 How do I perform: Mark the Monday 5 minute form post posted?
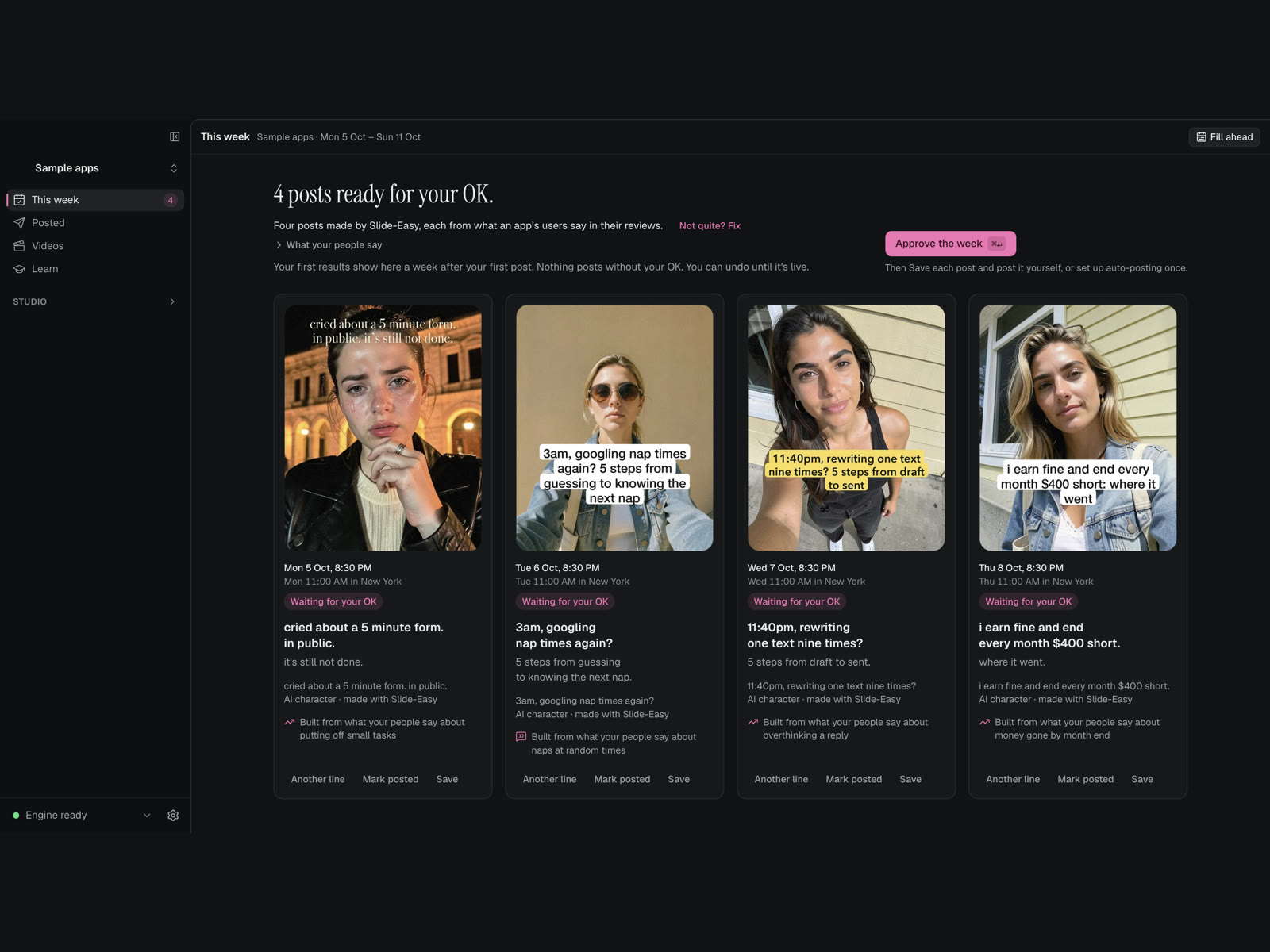(x=391, y=779)
